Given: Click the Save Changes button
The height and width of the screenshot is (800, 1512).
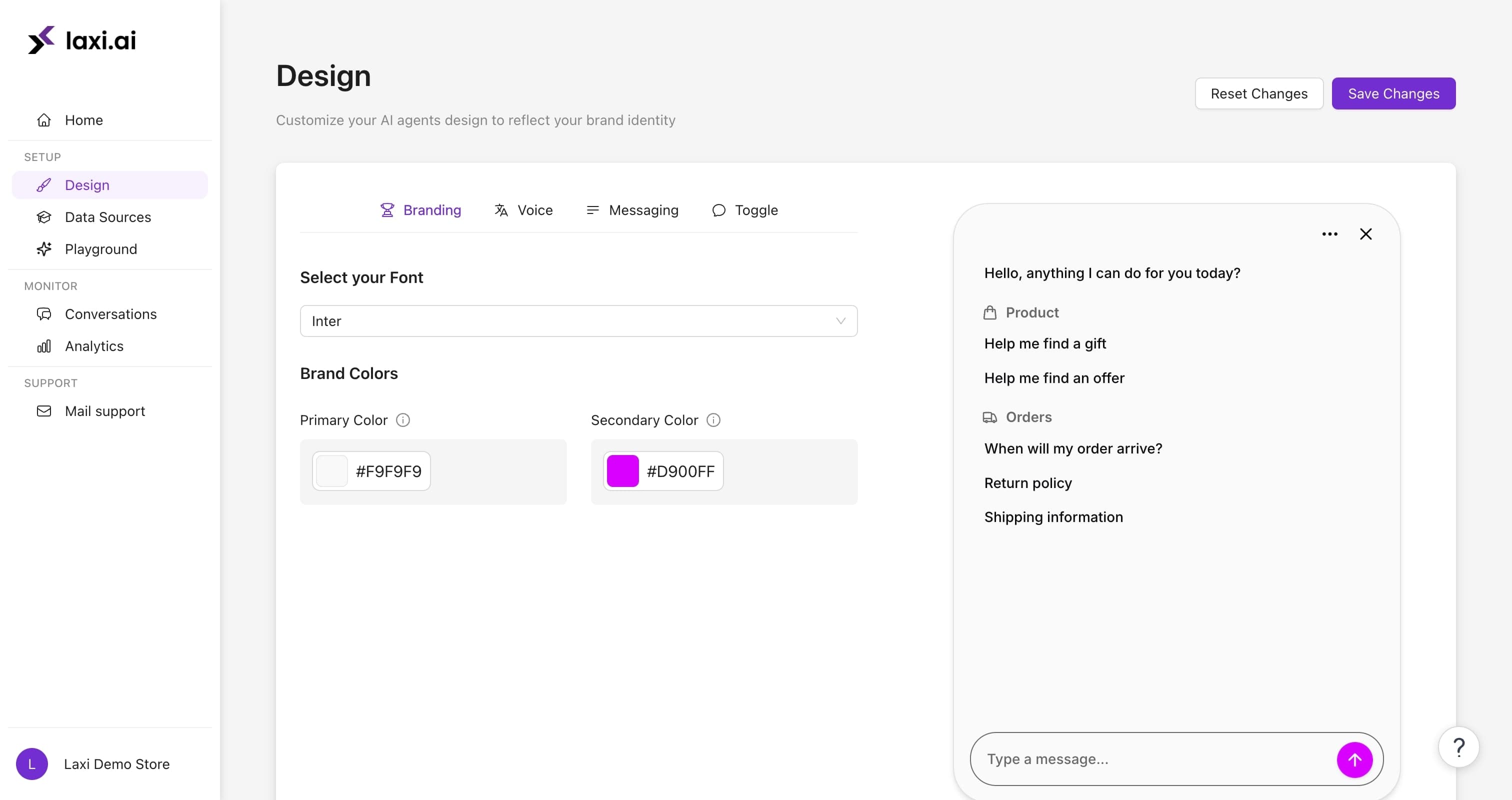Looking at the screenshot, I should pos(1393,93).
